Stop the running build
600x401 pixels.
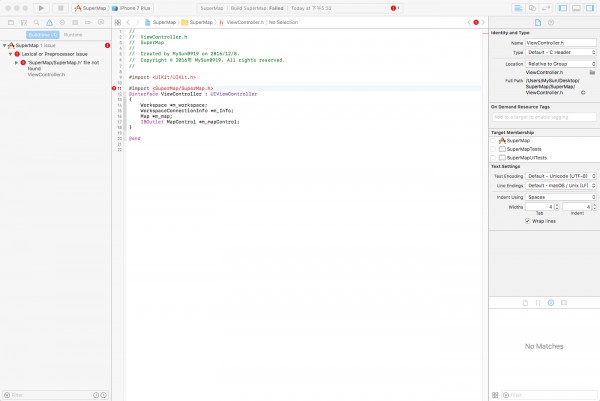60,8
